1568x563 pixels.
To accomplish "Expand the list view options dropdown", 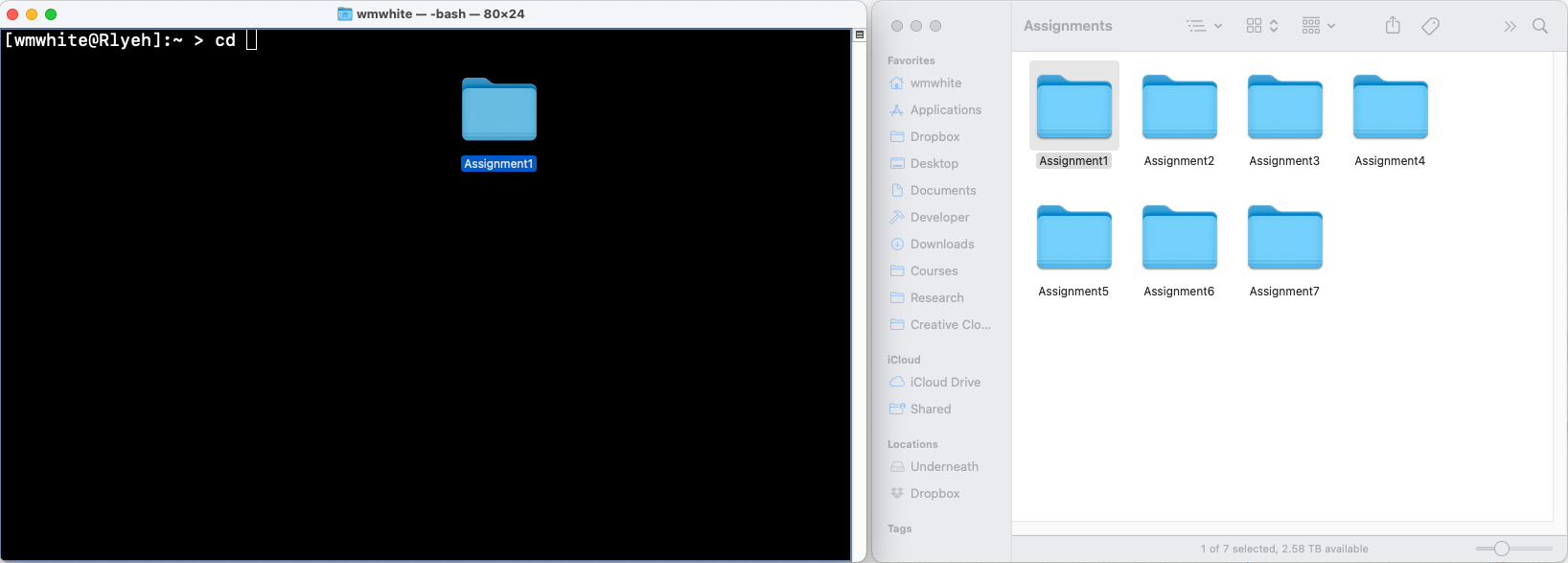I will coord(1204,26).
